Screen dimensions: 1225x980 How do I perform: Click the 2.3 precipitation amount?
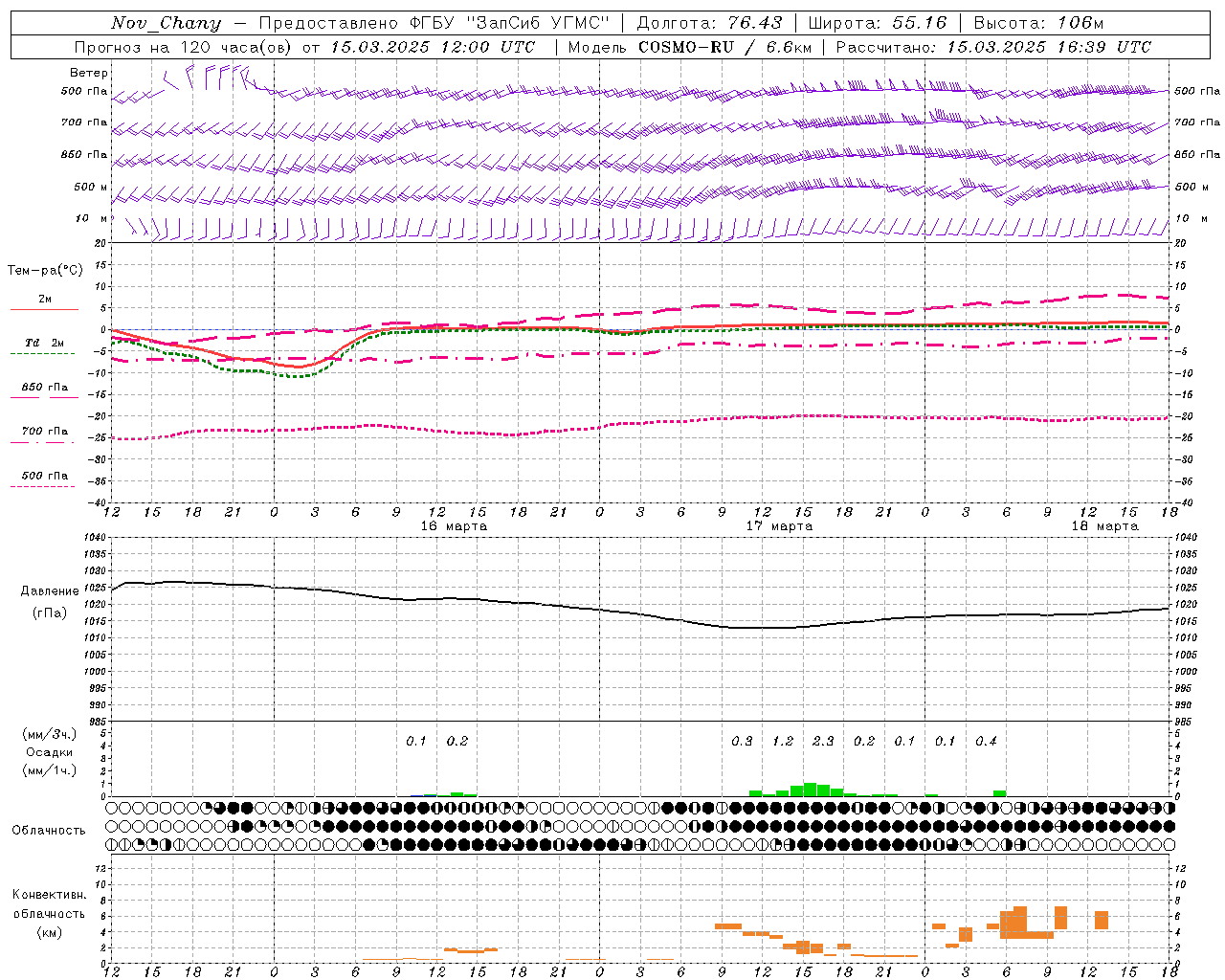tap(823, 741)
